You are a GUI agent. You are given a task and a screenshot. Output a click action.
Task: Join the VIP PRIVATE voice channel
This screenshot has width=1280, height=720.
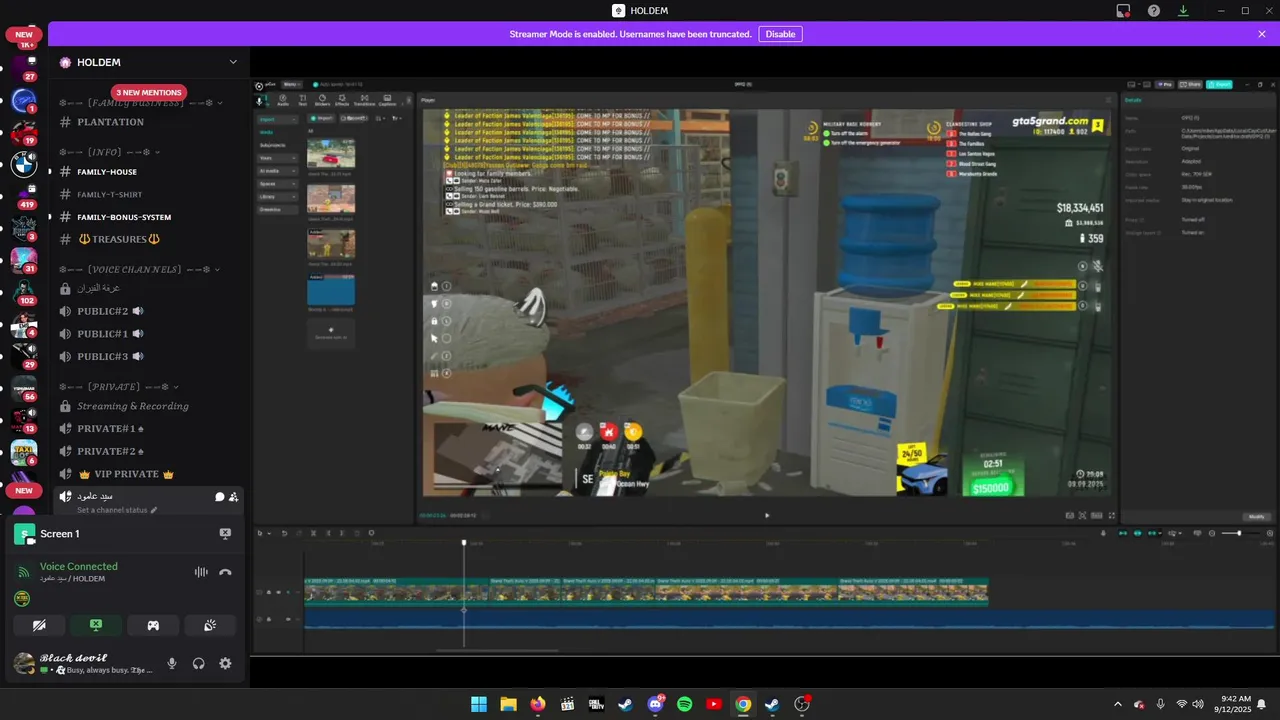[x=146, y=474]
